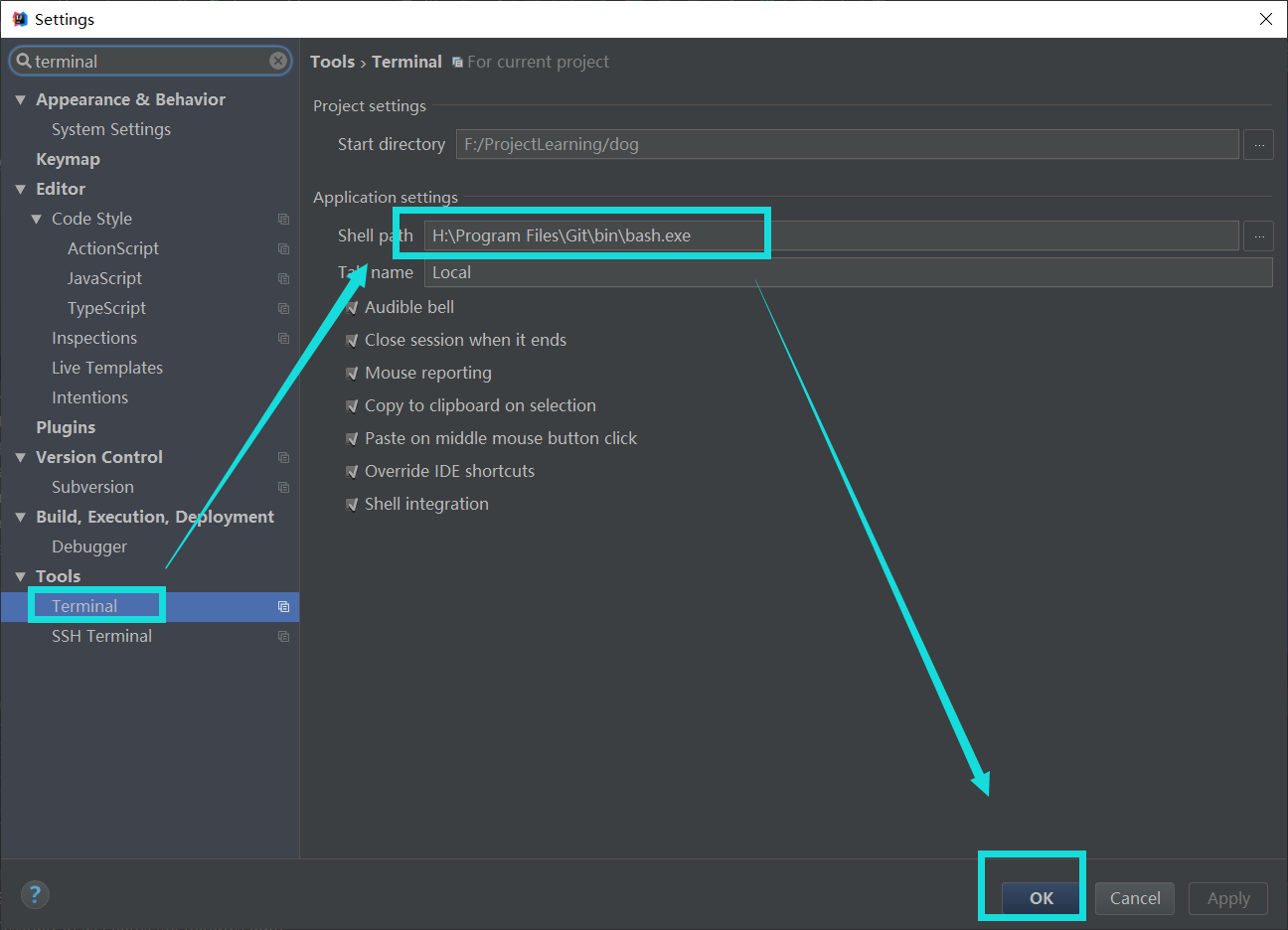Collapse the Appearance & Behavior node

[x=20, y=99]
